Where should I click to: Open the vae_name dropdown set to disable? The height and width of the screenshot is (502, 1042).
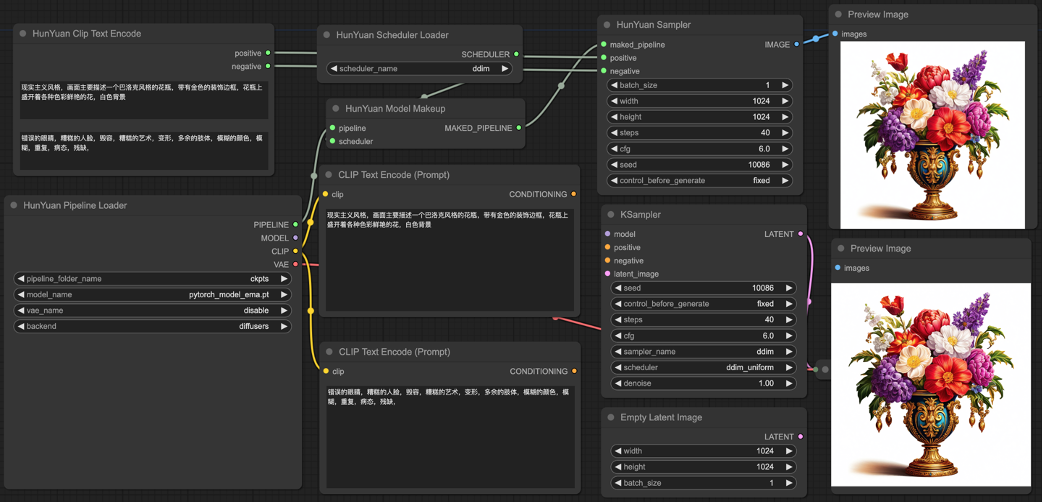click(152, 310)
